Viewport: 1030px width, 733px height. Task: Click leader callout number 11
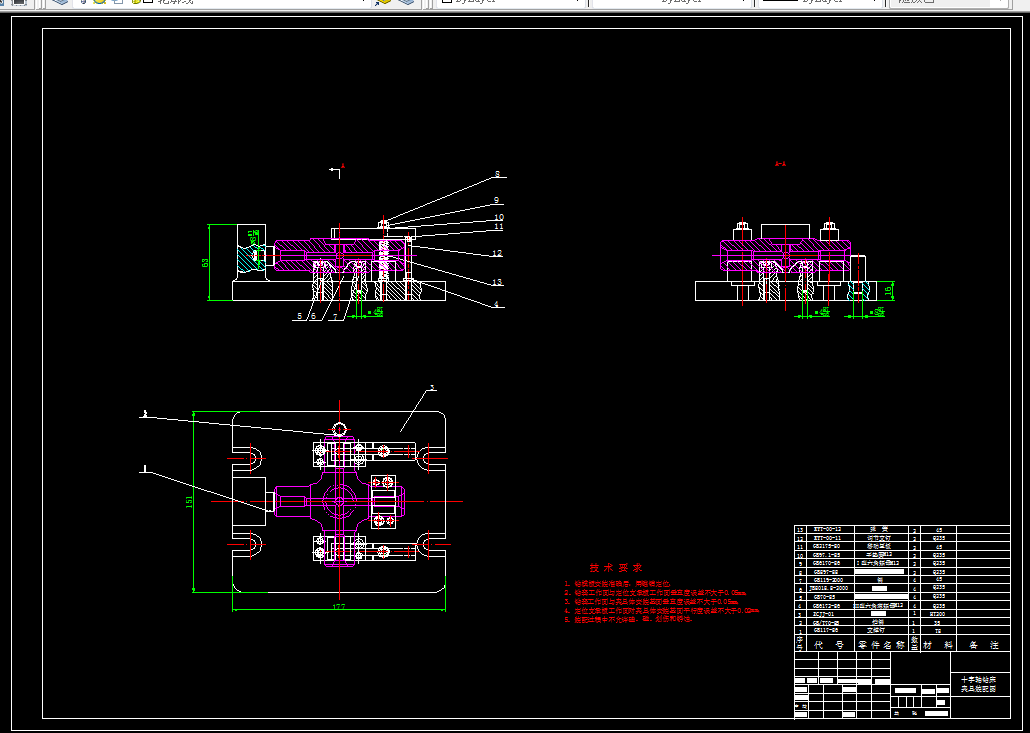point(499,227)
